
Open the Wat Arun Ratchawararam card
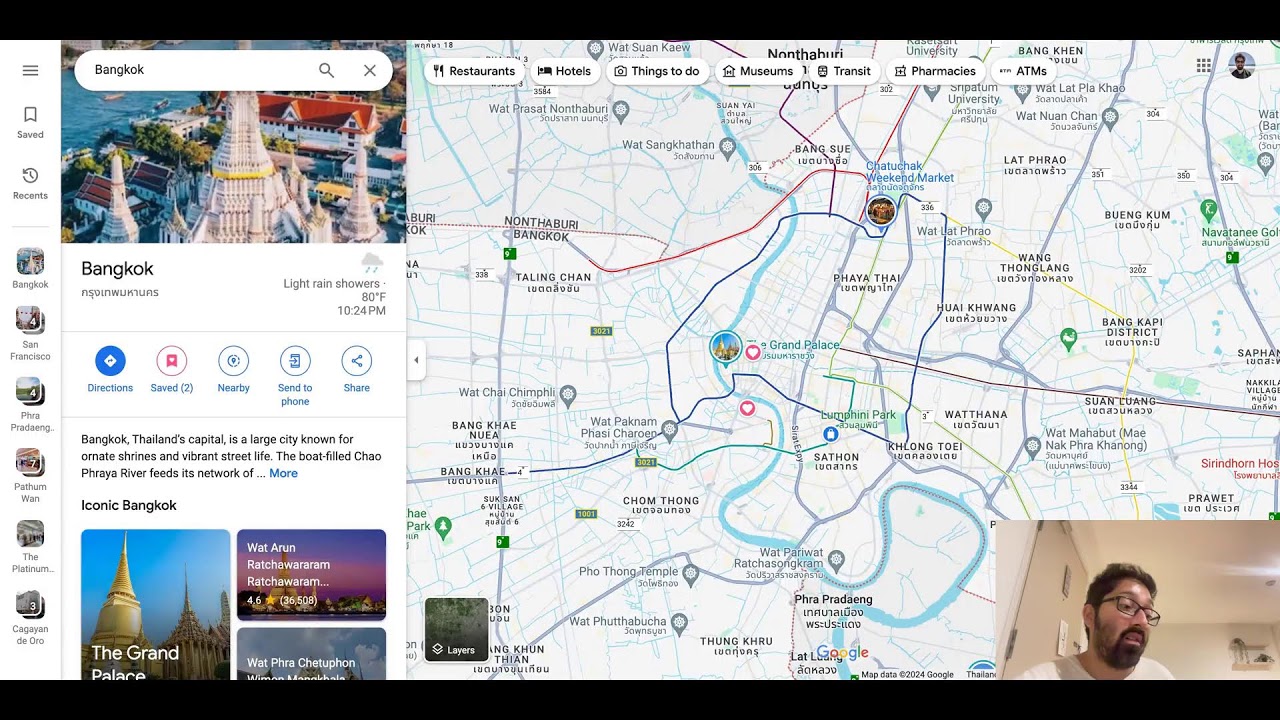coord(311,574)
